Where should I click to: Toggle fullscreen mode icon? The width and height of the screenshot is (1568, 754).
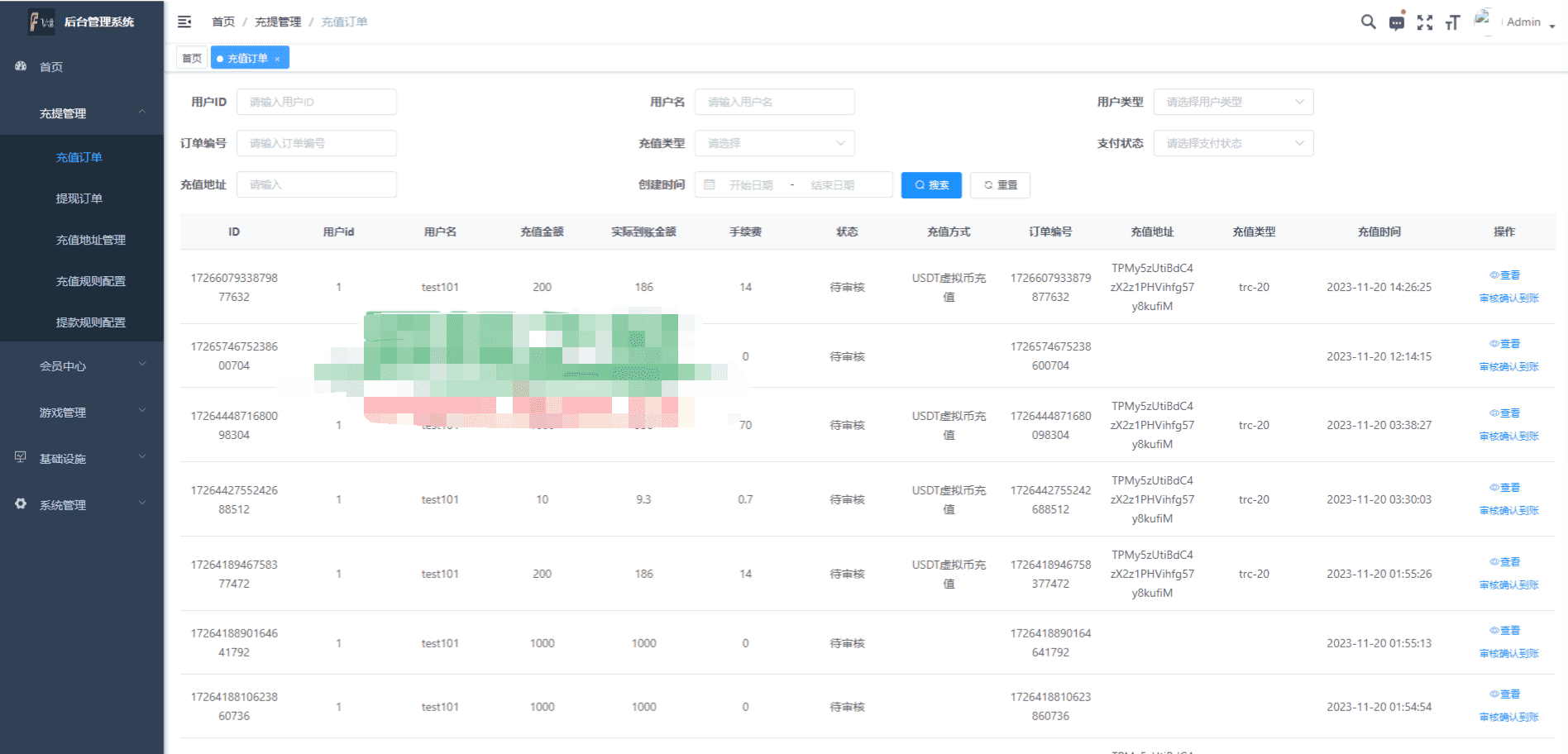1424,22
